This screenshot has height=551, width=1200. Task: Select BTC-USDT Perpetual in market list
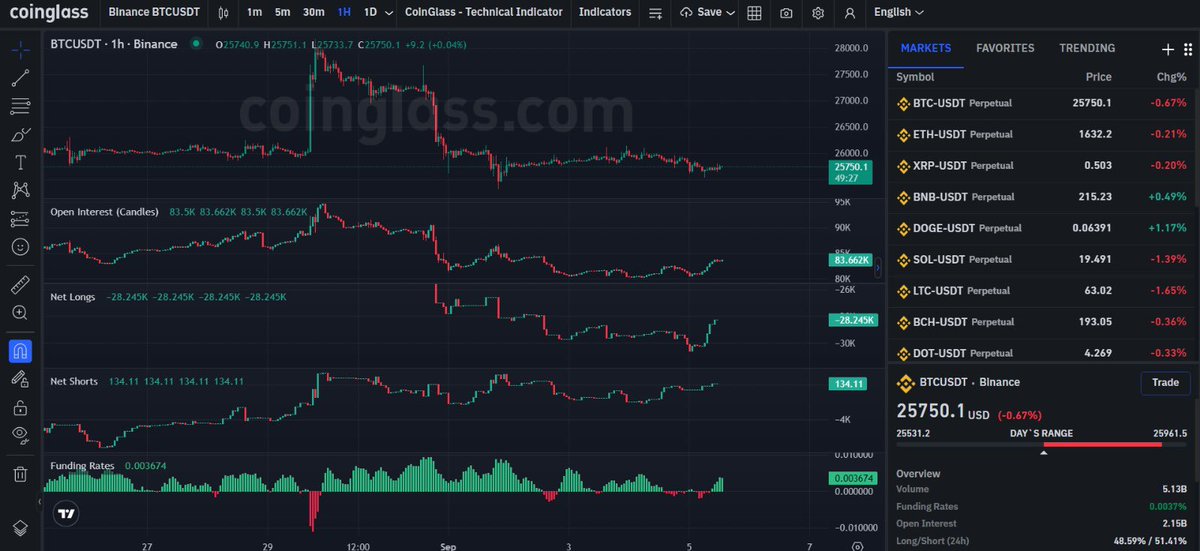point(1042,103)
